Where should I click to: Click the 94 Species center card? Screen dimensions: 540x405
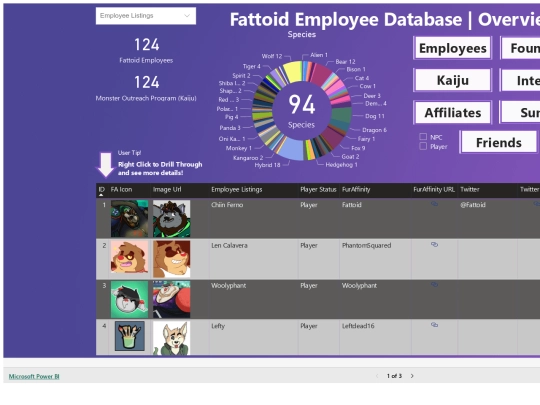click(302, 111)
